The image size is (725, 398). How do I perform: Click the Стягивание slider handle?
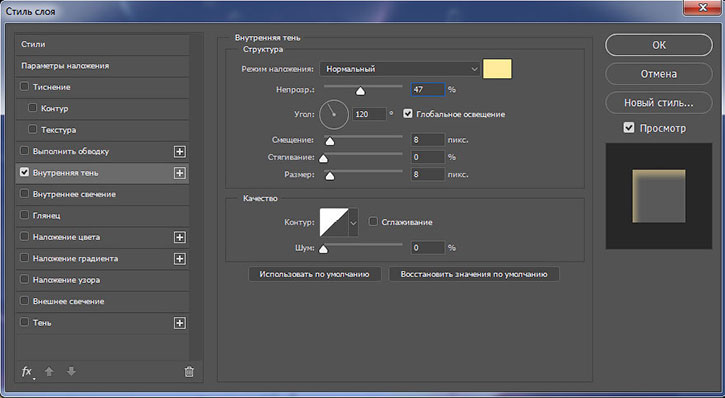(x=324, y=159)
